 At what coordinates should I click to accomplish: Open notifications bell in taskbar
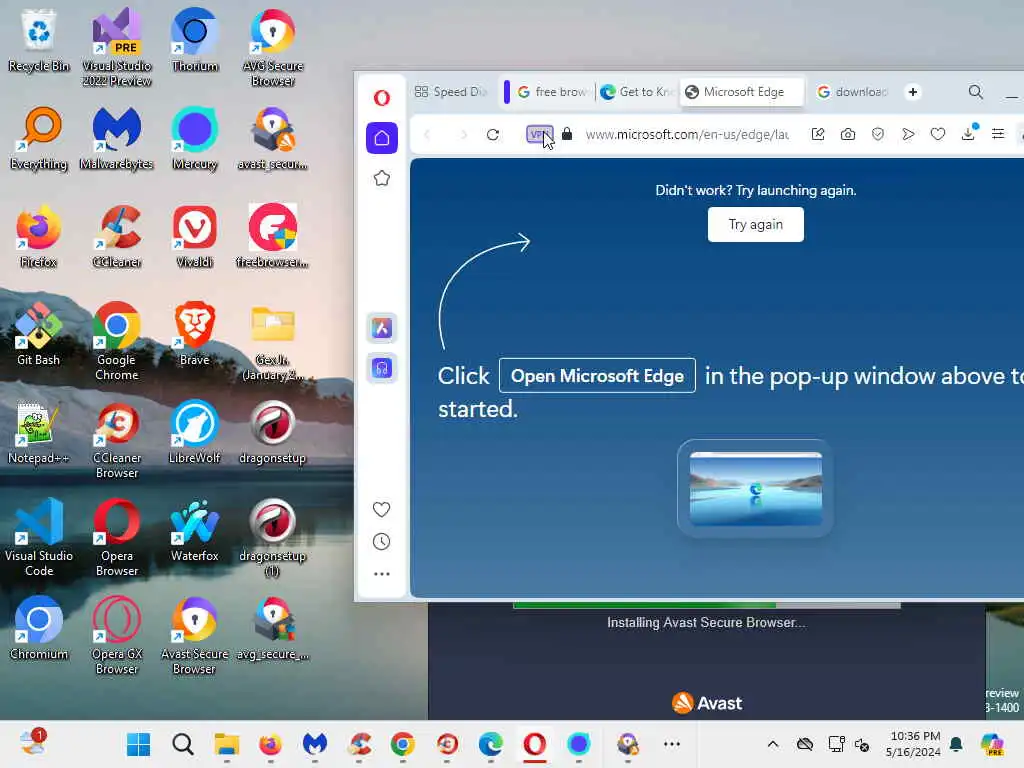(956, 744)
